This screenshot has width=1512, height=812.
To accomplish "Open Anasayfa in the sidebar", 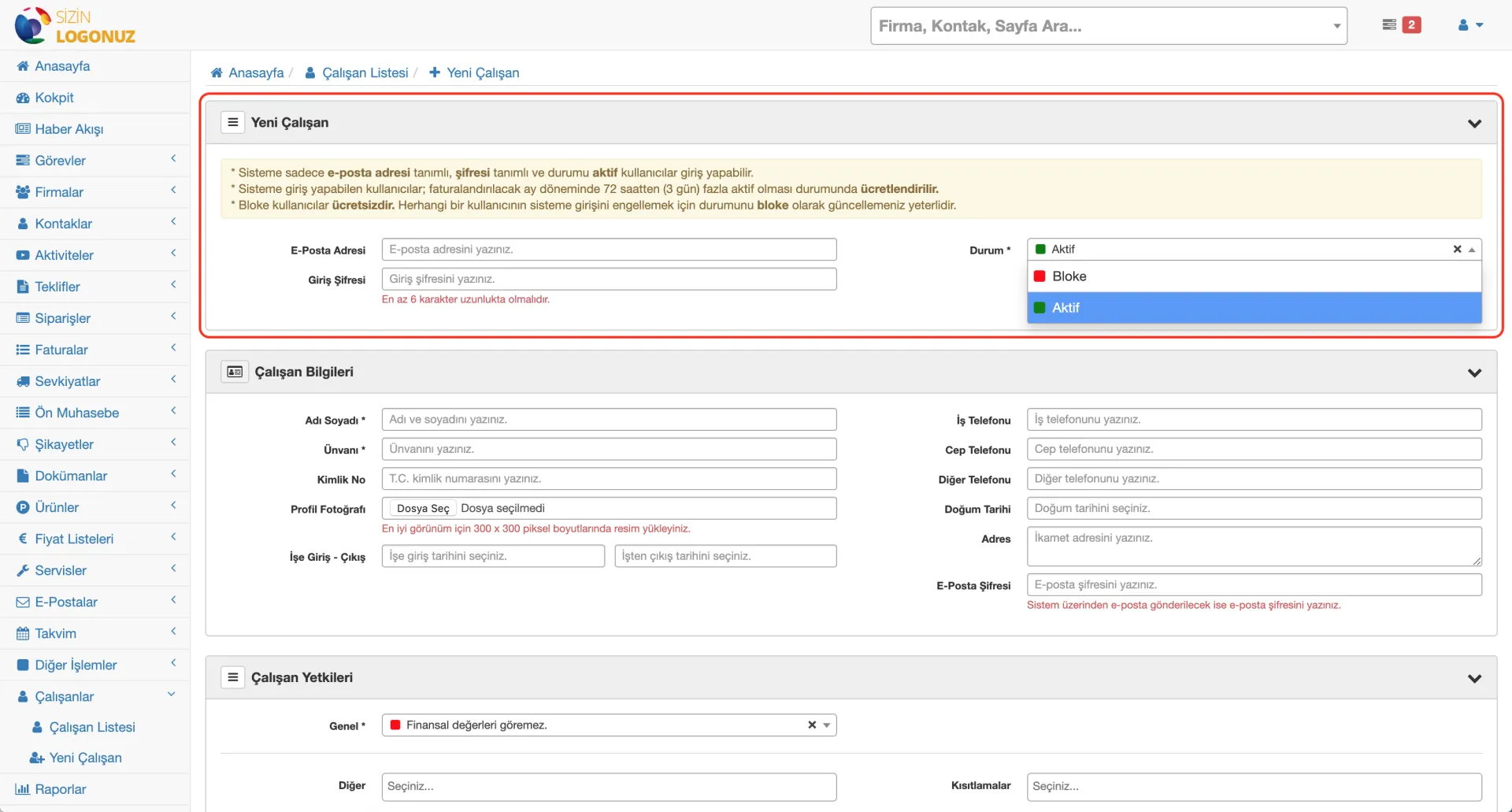I will pyautogui.click(x=62, y=66).
